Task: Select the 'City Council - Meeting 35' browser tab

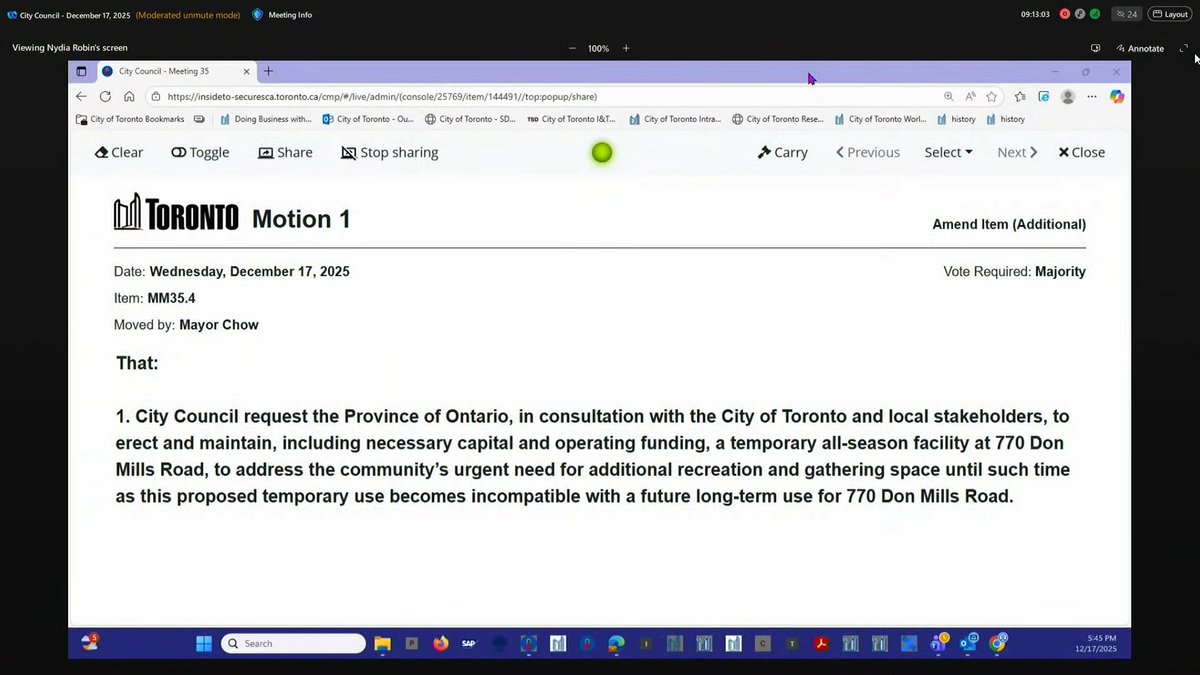Action: [175, 71]
